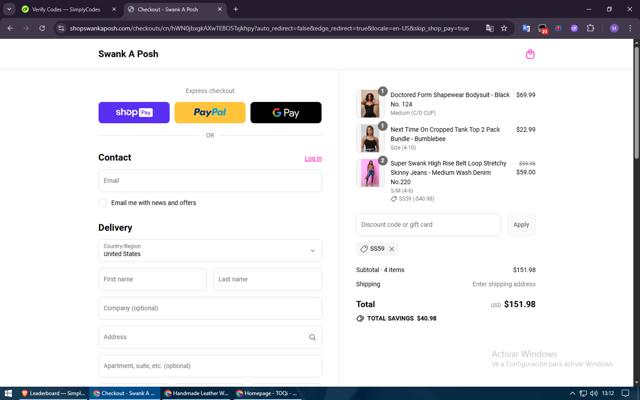This screenshot has width=640, height=400.
Task: Click the $69.99 bodysuit price
Action: coord(526,95)
